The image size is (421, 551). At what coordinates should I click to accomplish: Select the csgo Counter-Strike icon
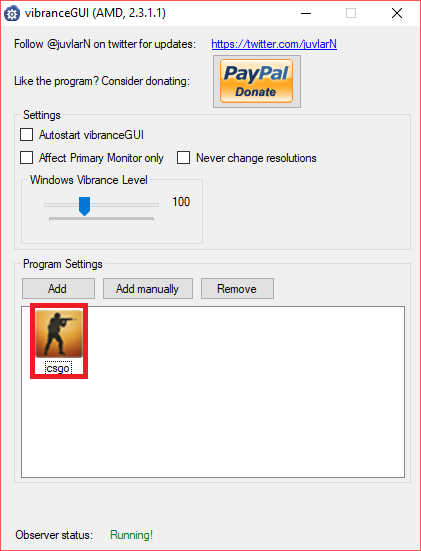point(59,333)
